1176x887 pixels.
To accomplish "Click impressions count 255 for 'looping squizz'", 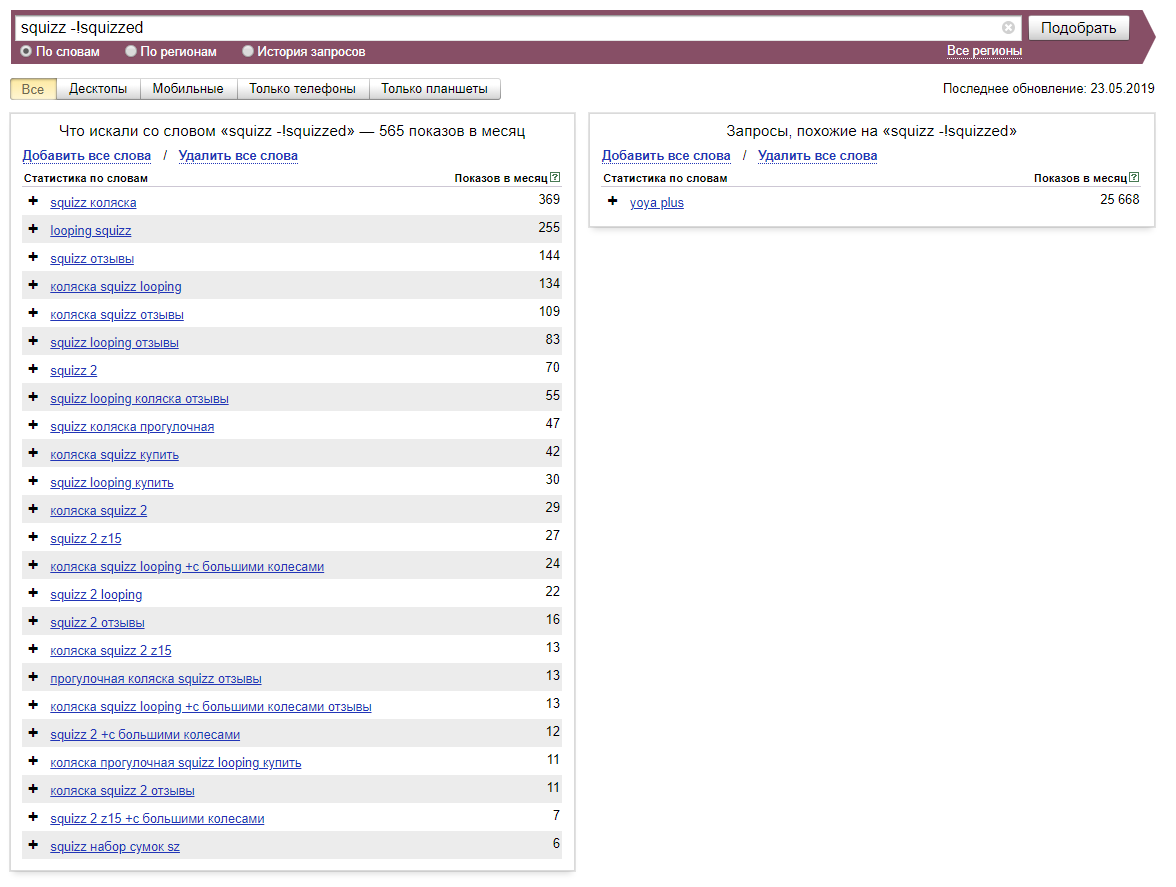I will pyautogui.click(x=549, y=227).
